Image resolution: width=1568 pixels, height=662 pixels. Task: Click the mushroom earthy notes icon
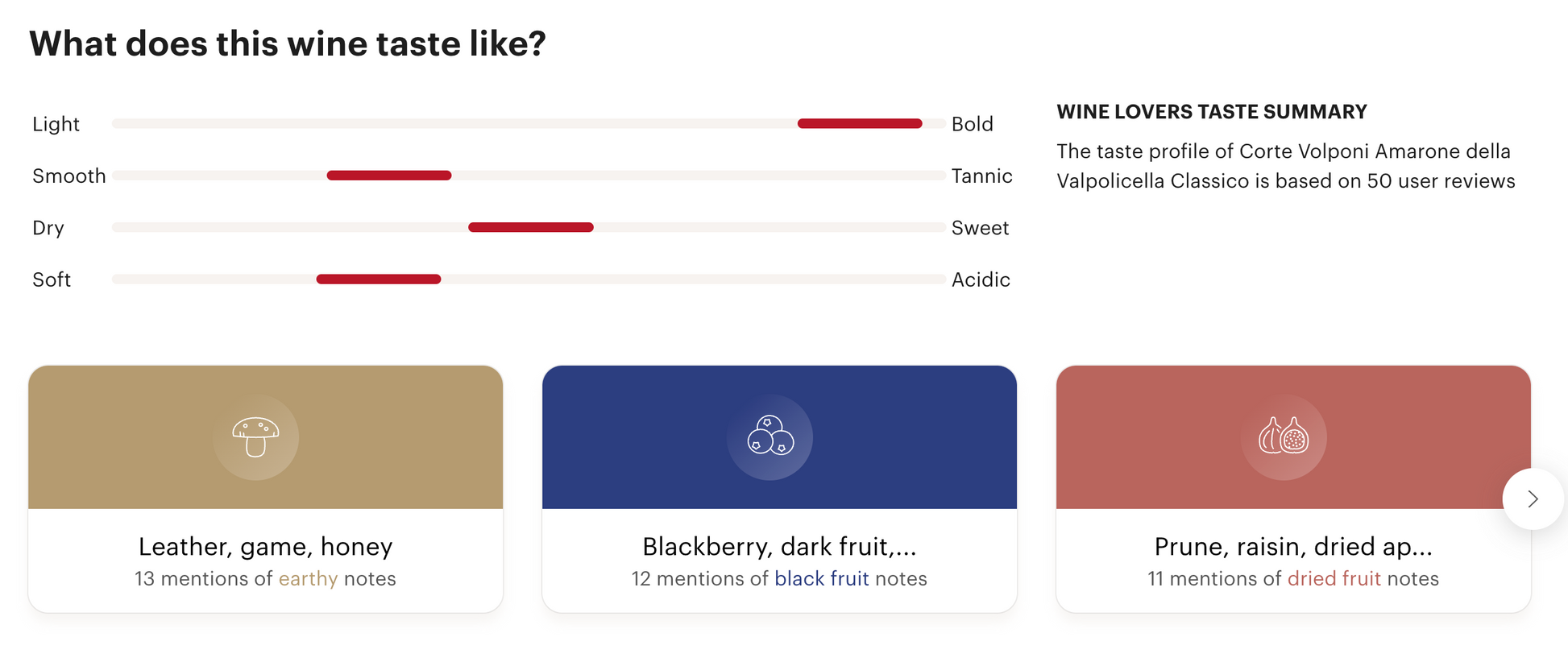click(255, 437)
